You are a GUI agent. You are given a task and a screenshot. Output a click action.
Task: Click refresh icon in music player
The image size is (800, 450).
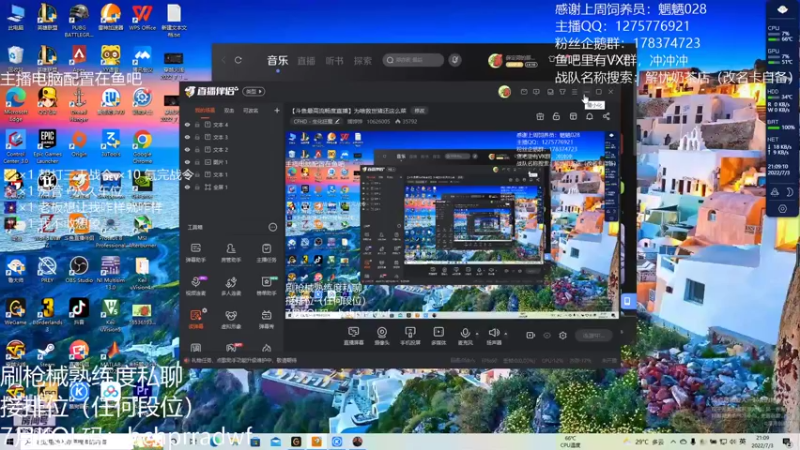pos(238,60)
